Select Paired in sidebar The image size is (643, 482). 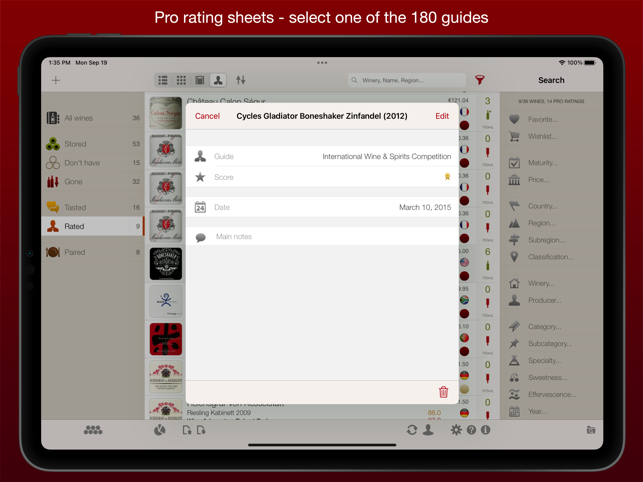(93, 252)
